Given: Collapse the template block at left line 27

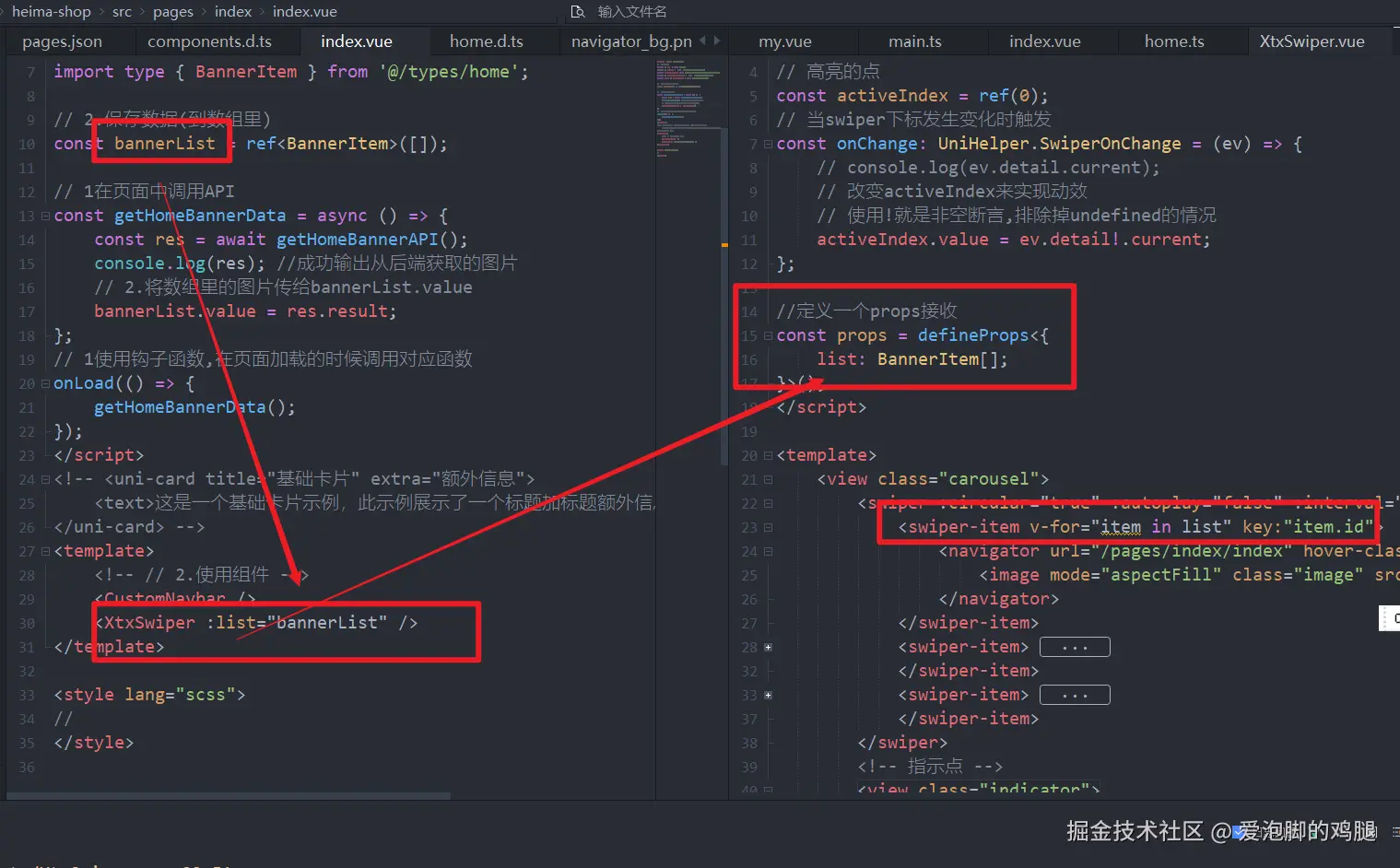Looking at the screenshot, I should click(x=44, y=551).
